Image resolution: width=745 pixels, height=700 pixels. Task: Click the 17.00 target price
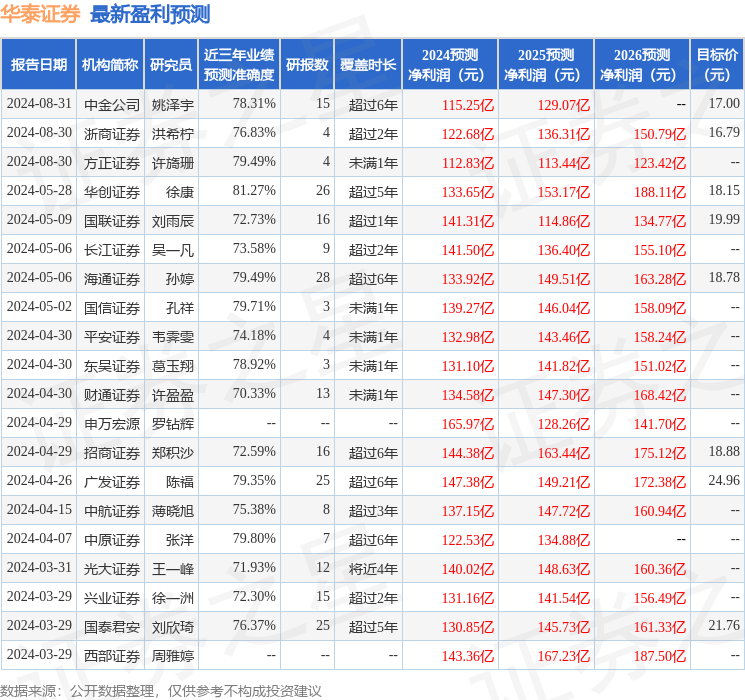[x=724, y=104]
